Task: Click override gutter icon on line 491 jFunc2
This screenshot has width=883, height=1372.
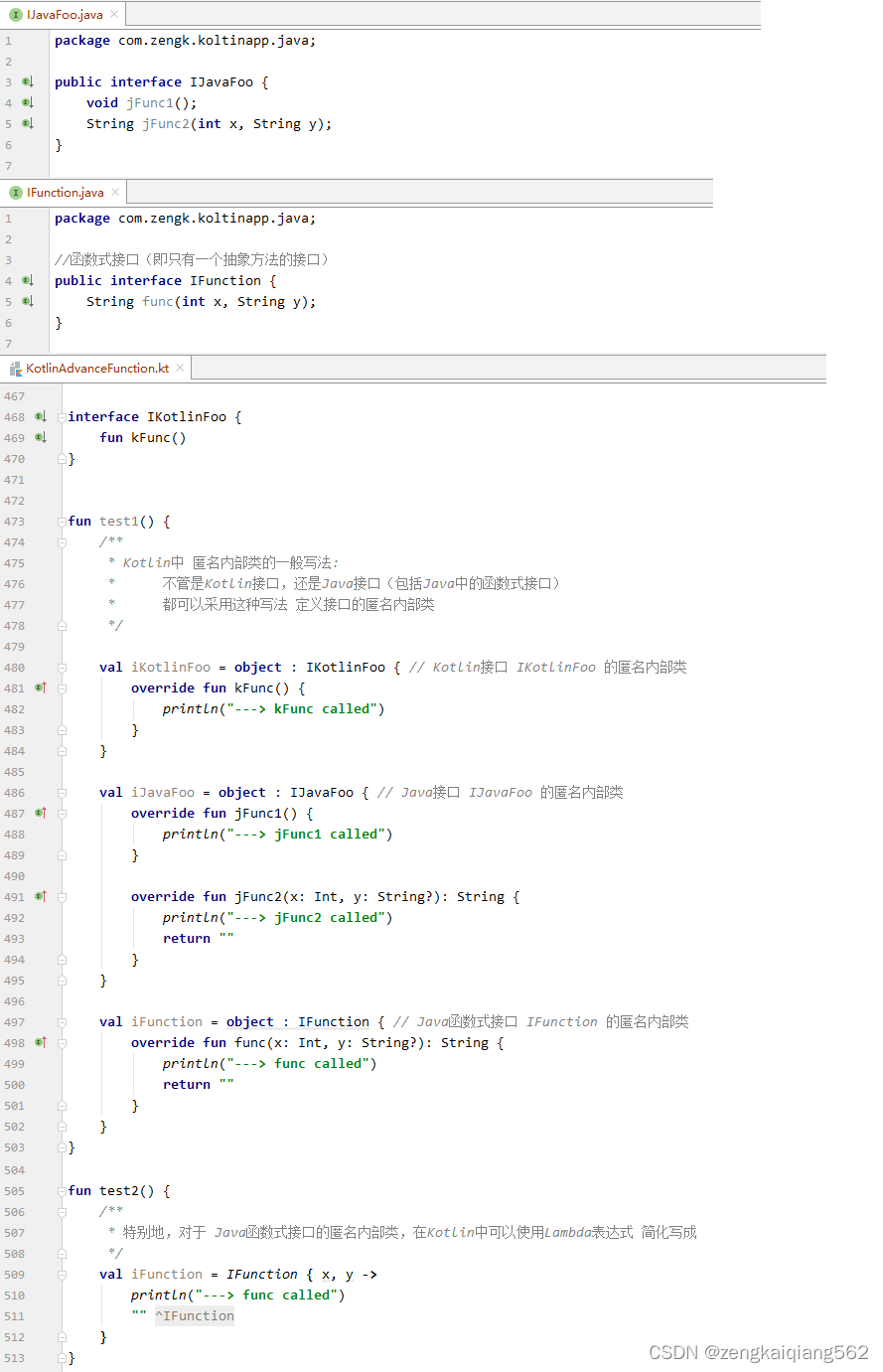Action: [x=41, y=896]
